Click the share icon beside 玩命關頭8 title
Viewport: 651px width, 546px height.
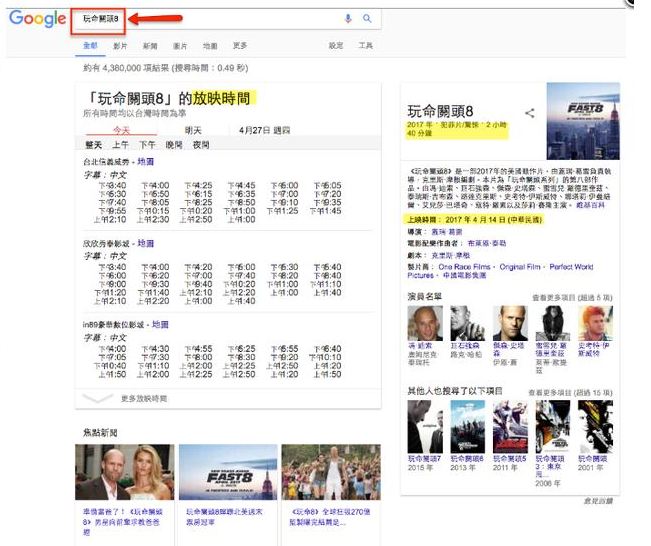(529, 113)
